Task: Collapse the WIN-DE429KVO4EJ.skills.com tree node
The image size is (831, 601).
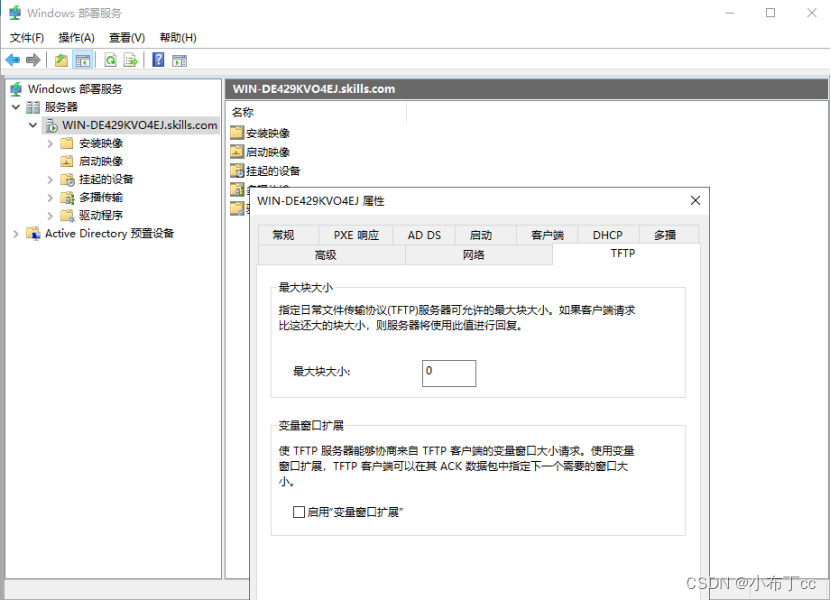Action: pos(33,125)
